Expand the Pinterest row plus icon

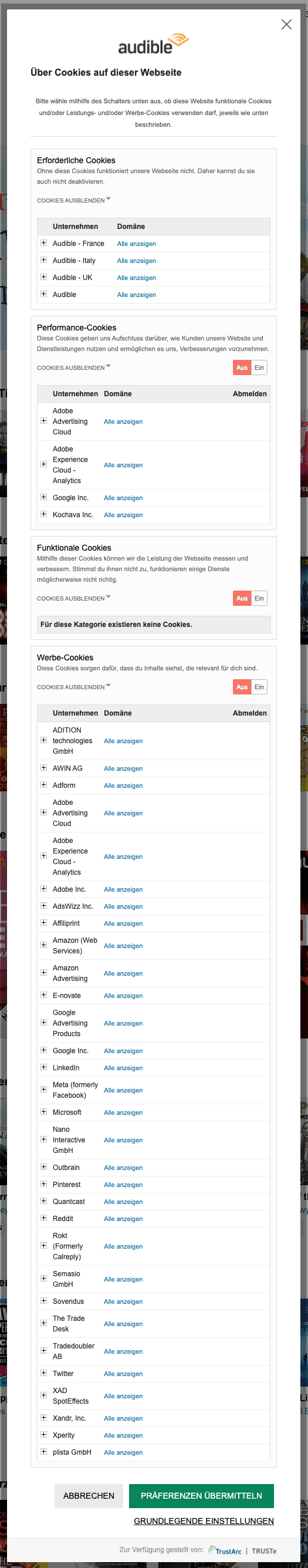44,1185
